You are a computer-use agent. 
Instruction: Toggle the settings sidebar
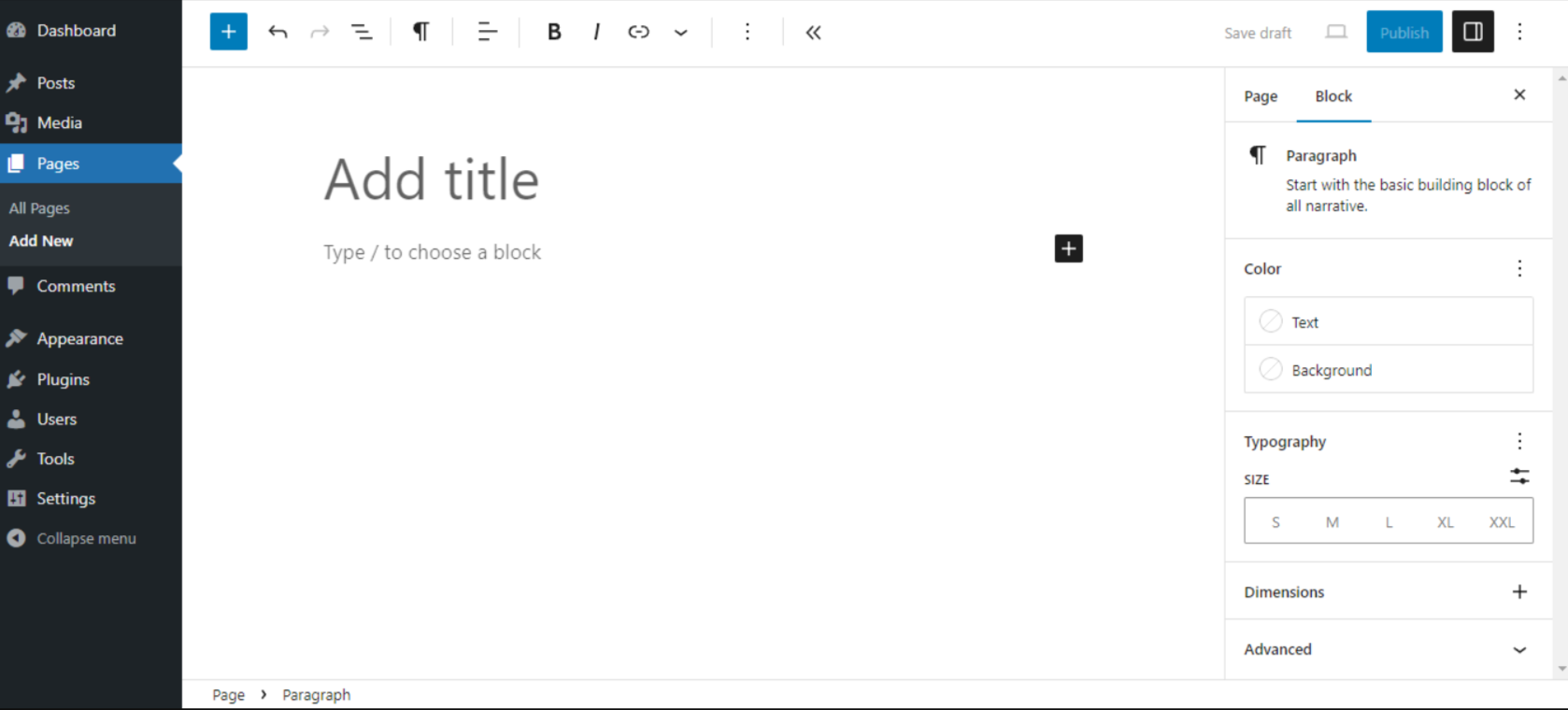(x=1473, y=32)
